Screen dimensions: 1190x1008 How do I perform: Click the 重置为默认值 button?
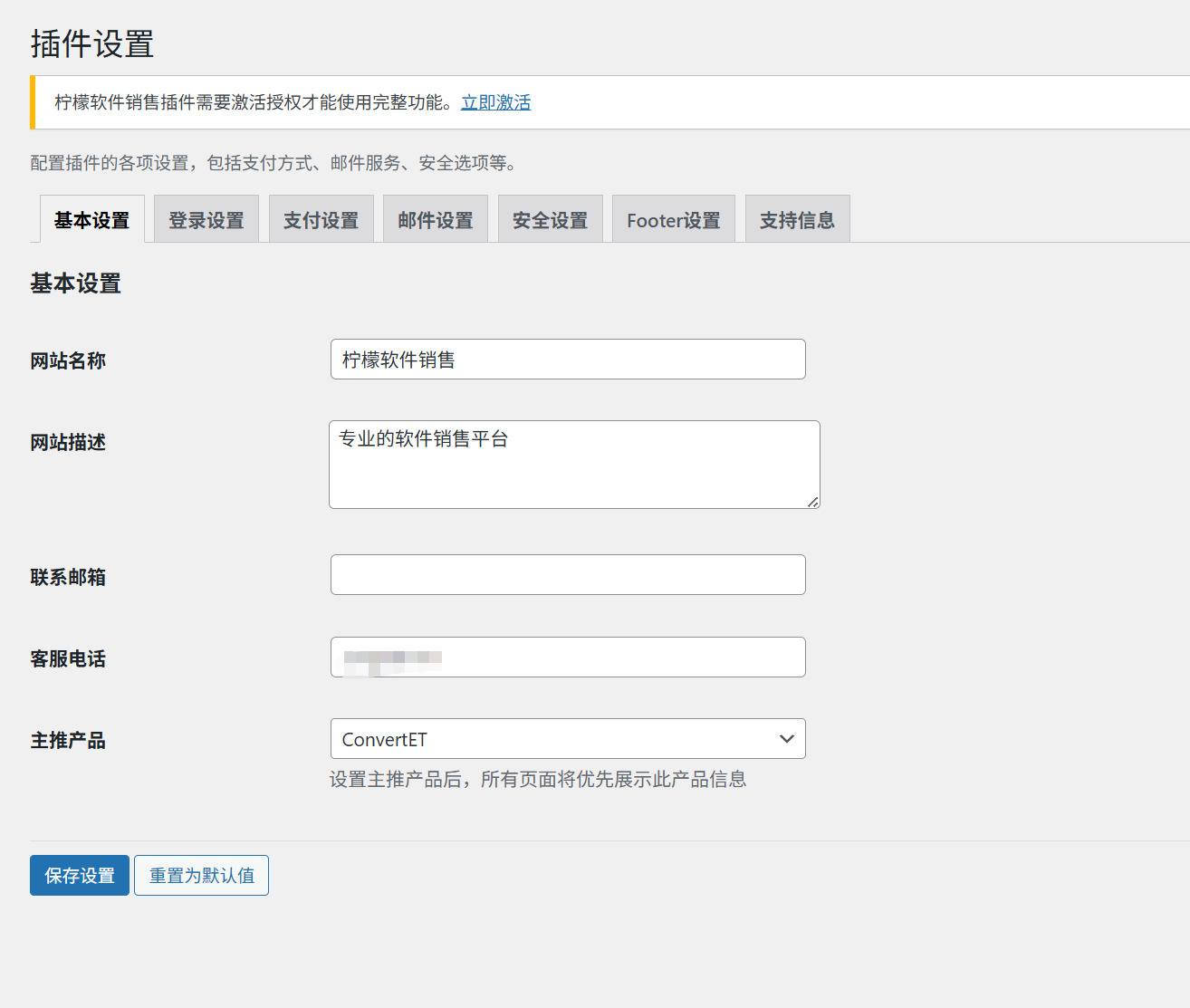coord(201,876)
